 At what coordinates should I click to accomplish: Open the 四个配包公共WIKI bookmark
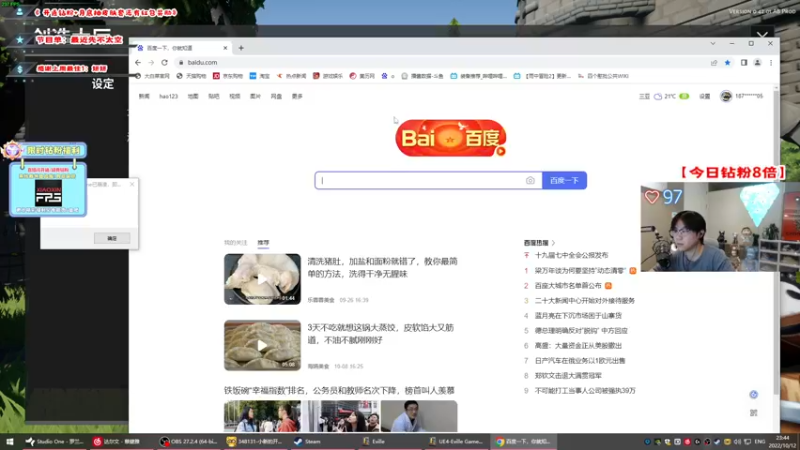pyautogui.click(x=603, y=76)
